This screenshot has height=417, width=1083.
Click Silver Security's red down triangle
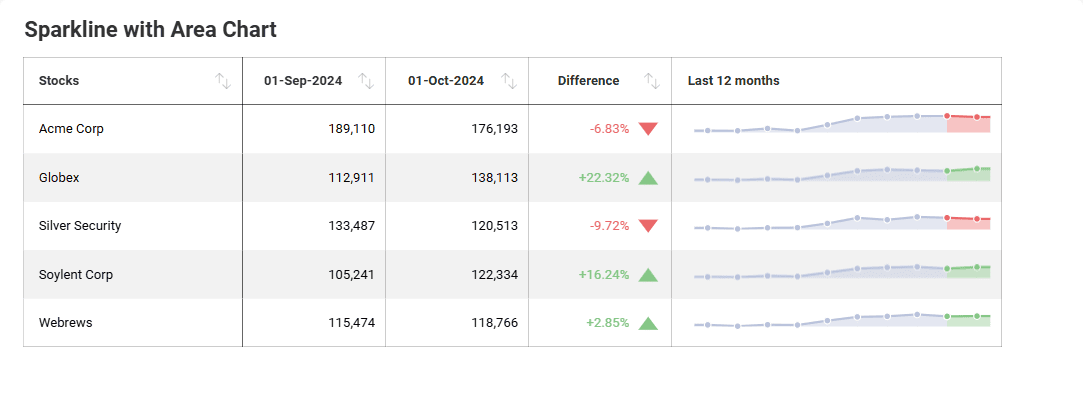pyautogui.click(x=648, y=226)
